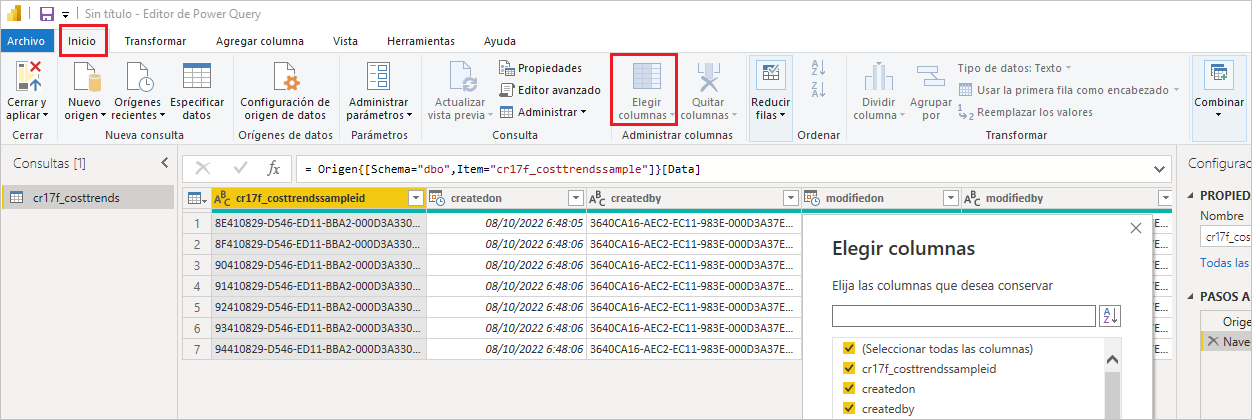Click the Combinar icon
This screenshot has width=1252, height=420.
coord(1218,75)
